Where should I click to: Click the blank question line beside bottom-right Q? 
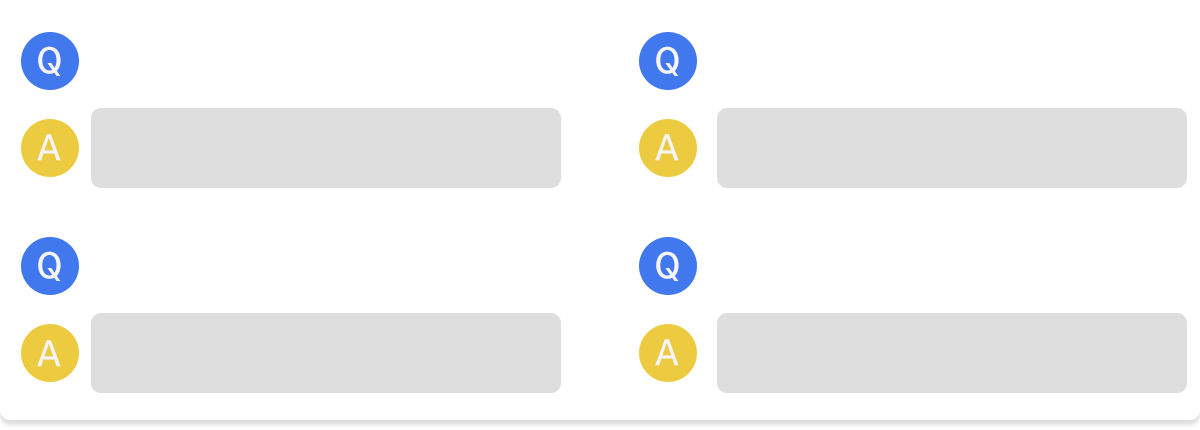click(x=952, y=266)
